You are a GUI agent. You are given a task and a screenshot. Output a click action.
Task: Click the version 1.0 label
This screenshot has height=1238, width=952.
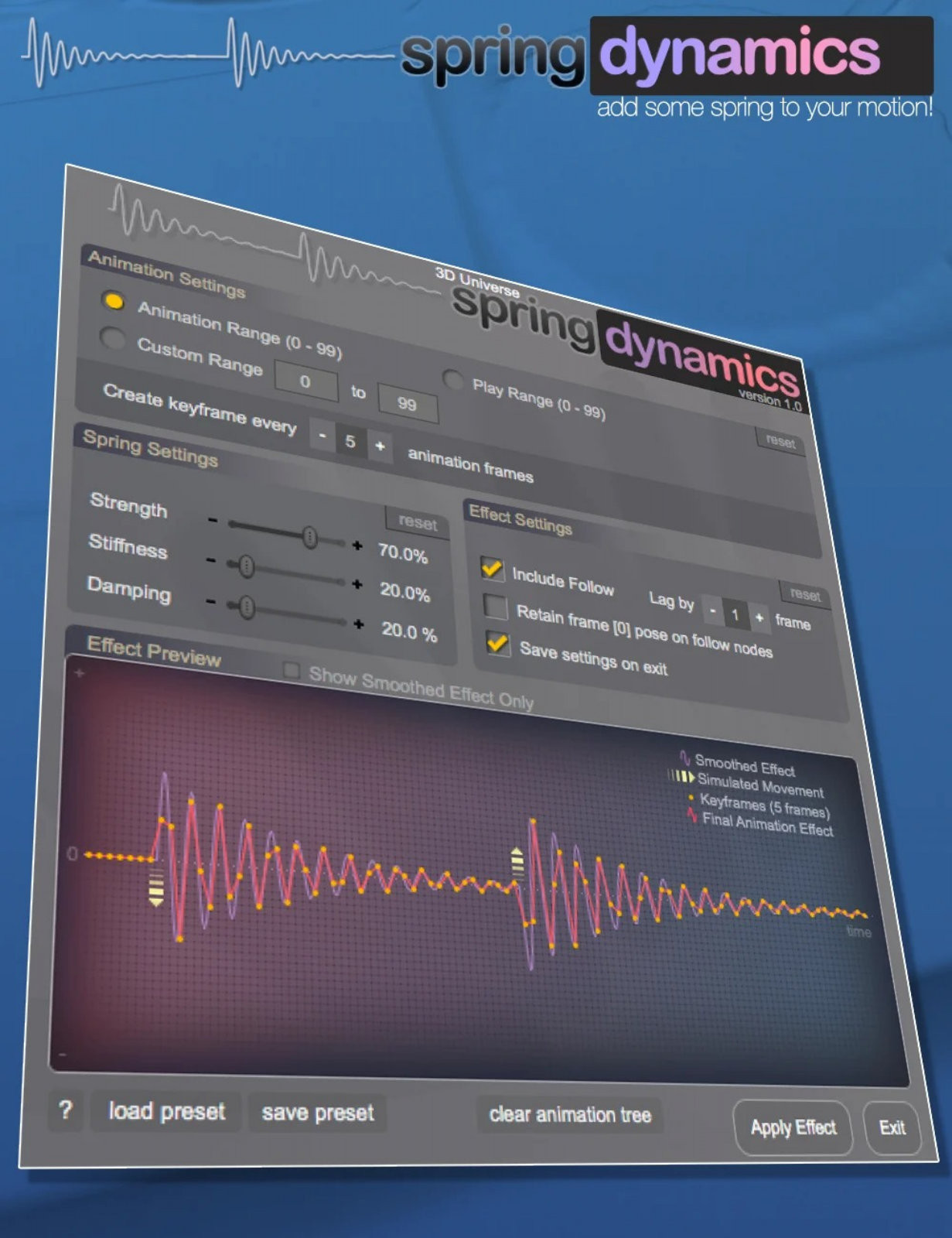coord(769,399)
